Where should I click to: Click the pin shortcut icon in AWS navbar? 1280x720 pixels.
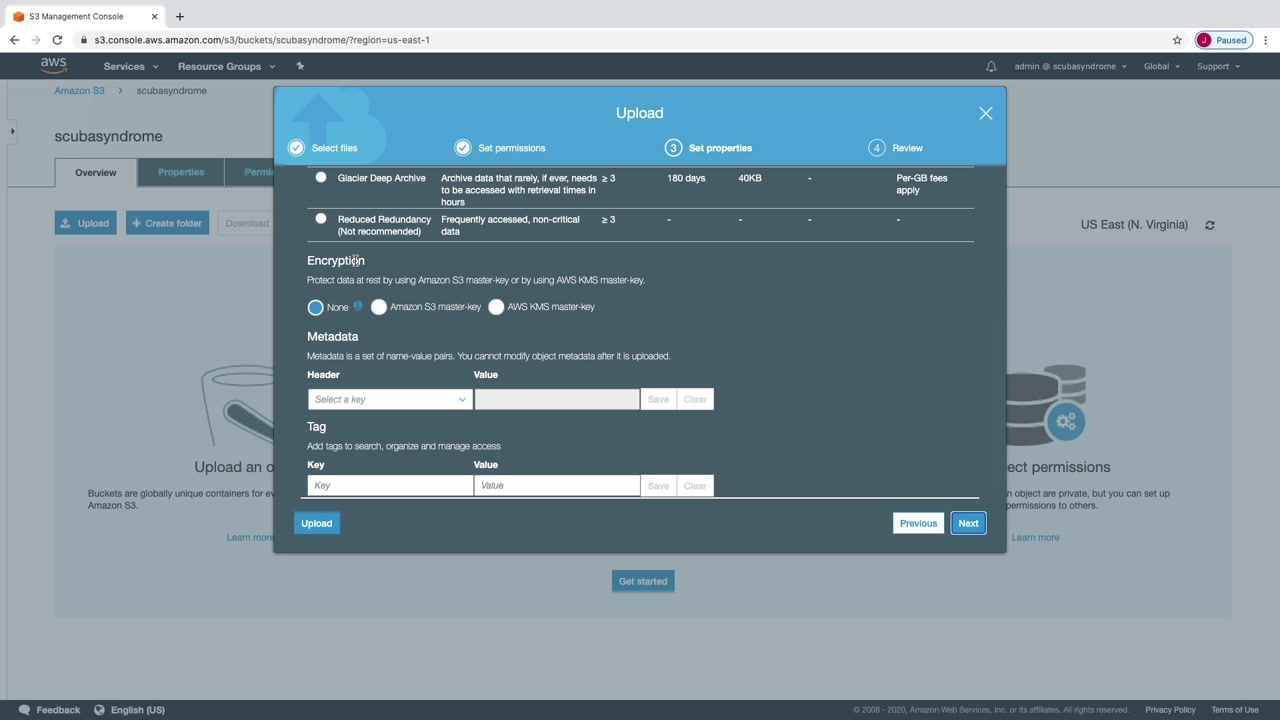(300, 66)
